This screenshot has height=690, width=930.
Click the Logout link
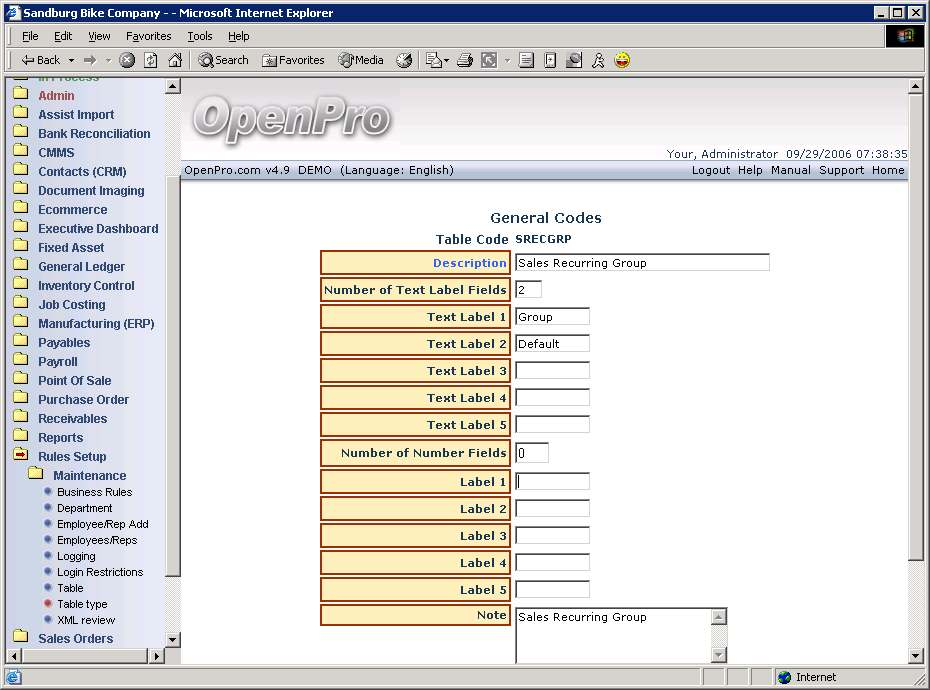710,170
